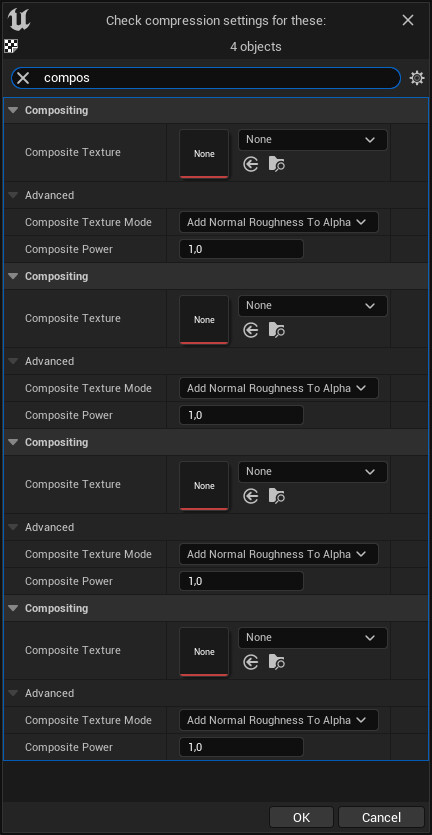432x835 pixels.
Task: Open third Composite Texture Mode dropdown
Action: click(279, 554)
